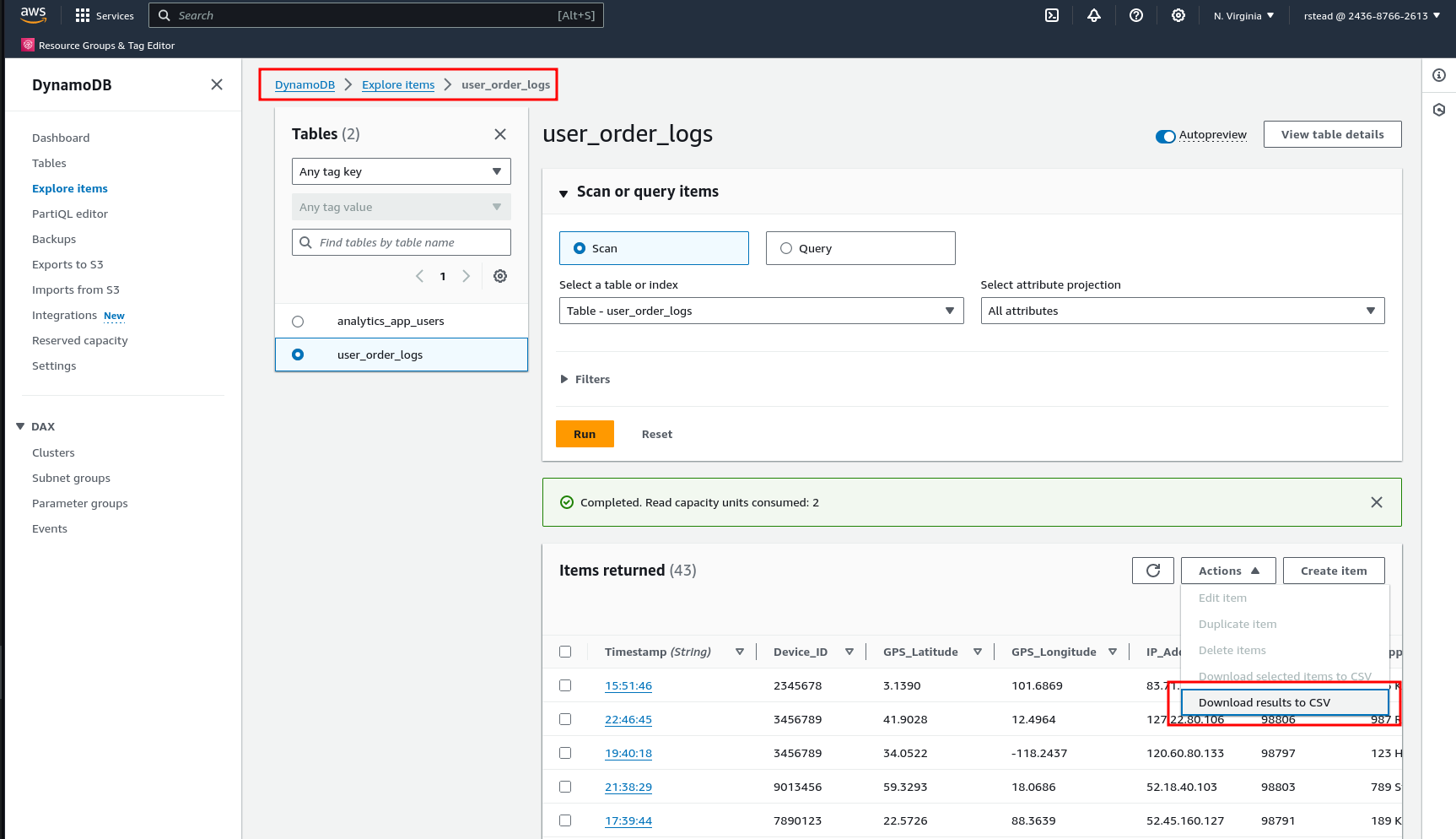
Task: Click the help question mark icon
Action: 1136,15
